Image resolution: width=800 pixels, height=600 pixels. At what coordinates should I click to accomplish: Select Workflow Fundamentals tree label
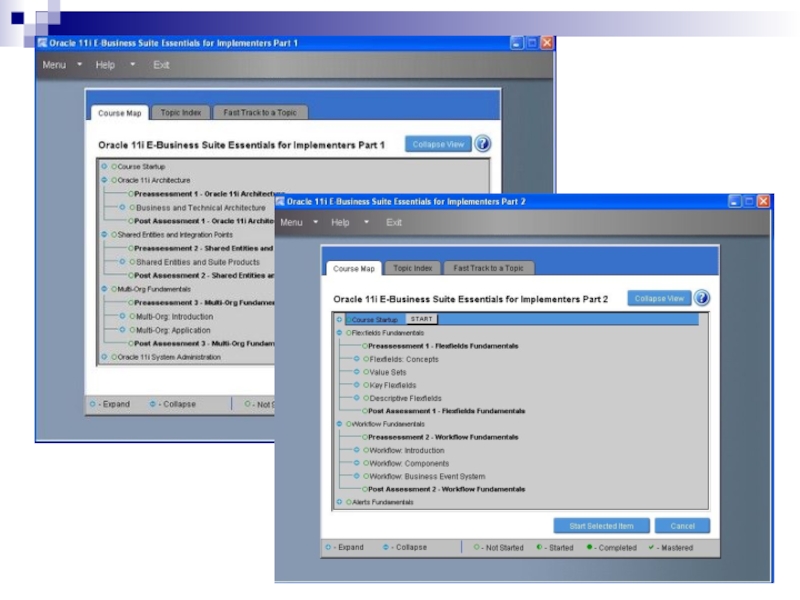coord(388,424)
